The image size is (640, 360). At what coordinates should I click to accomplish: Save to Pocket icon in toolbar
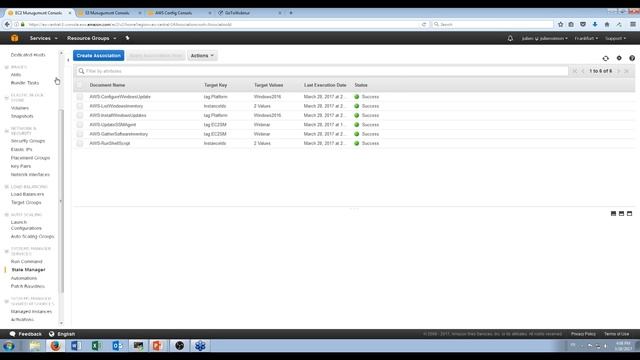(x=583, y=24)
